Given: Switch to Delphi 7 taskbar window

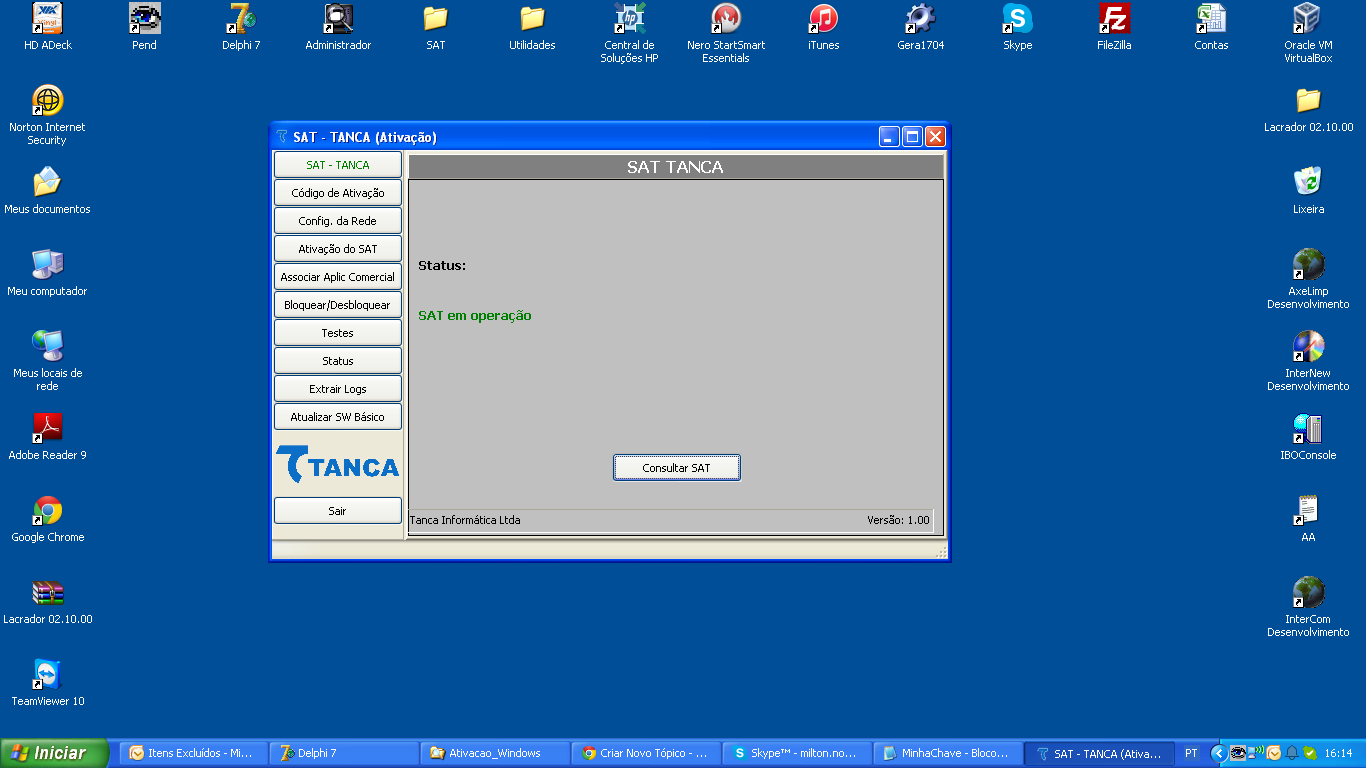Looking at the screenshot, I should tap(345, 753).
